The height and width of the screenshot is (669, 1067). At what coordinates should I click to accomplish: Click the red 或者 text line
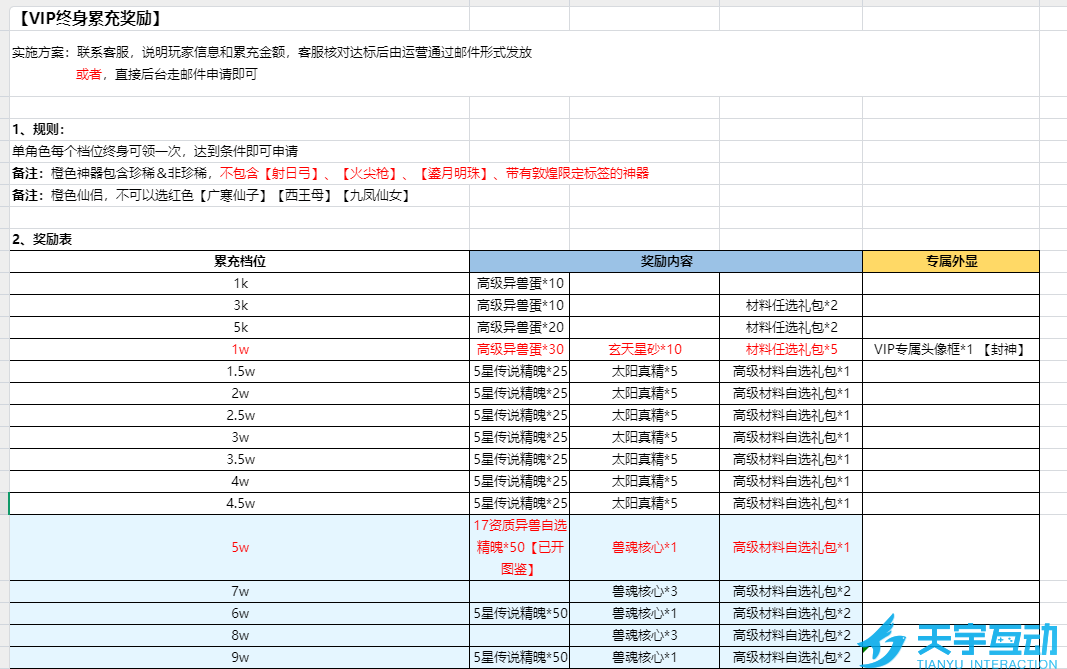89,74
